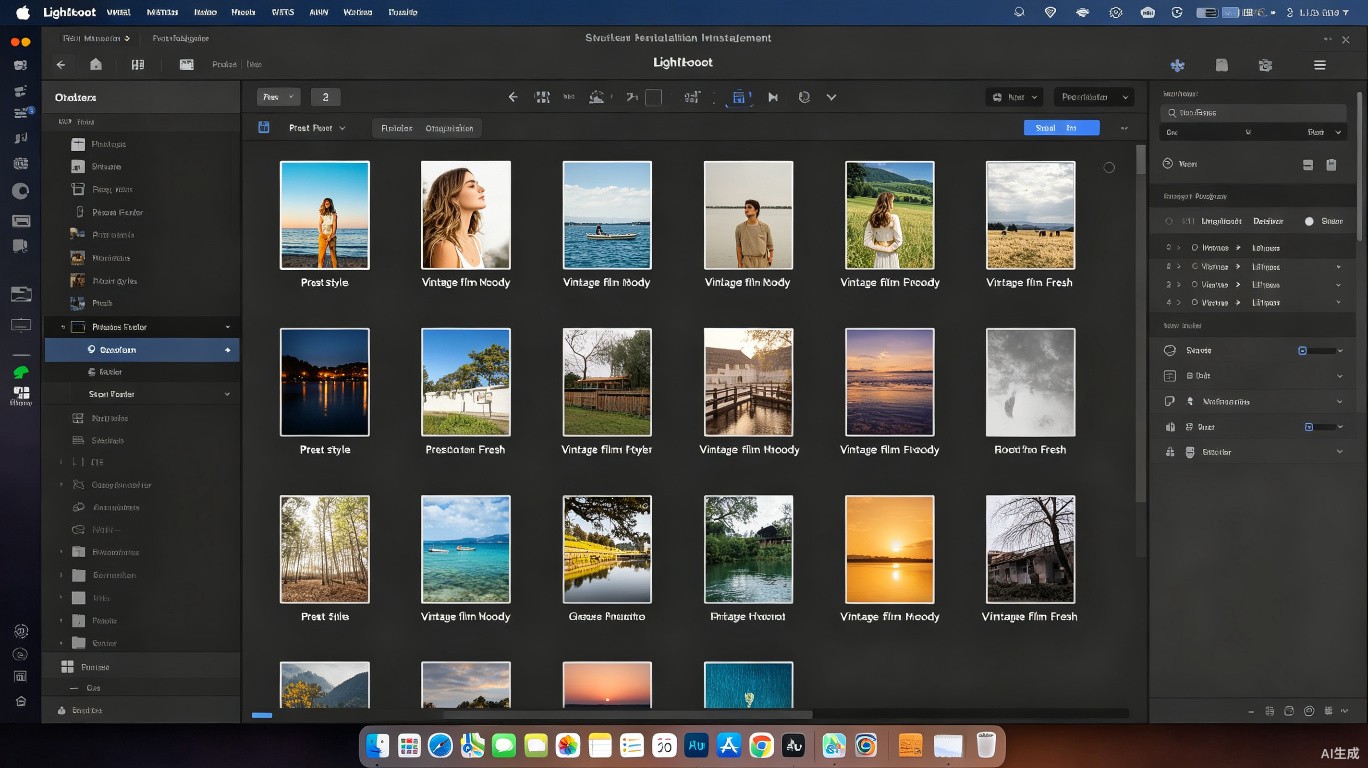Screen dimensions: 1368x768
Task: Click the vertical scrollbar of the thumbnail grid
Action: pyautogui.click(x=1141, y=323)
